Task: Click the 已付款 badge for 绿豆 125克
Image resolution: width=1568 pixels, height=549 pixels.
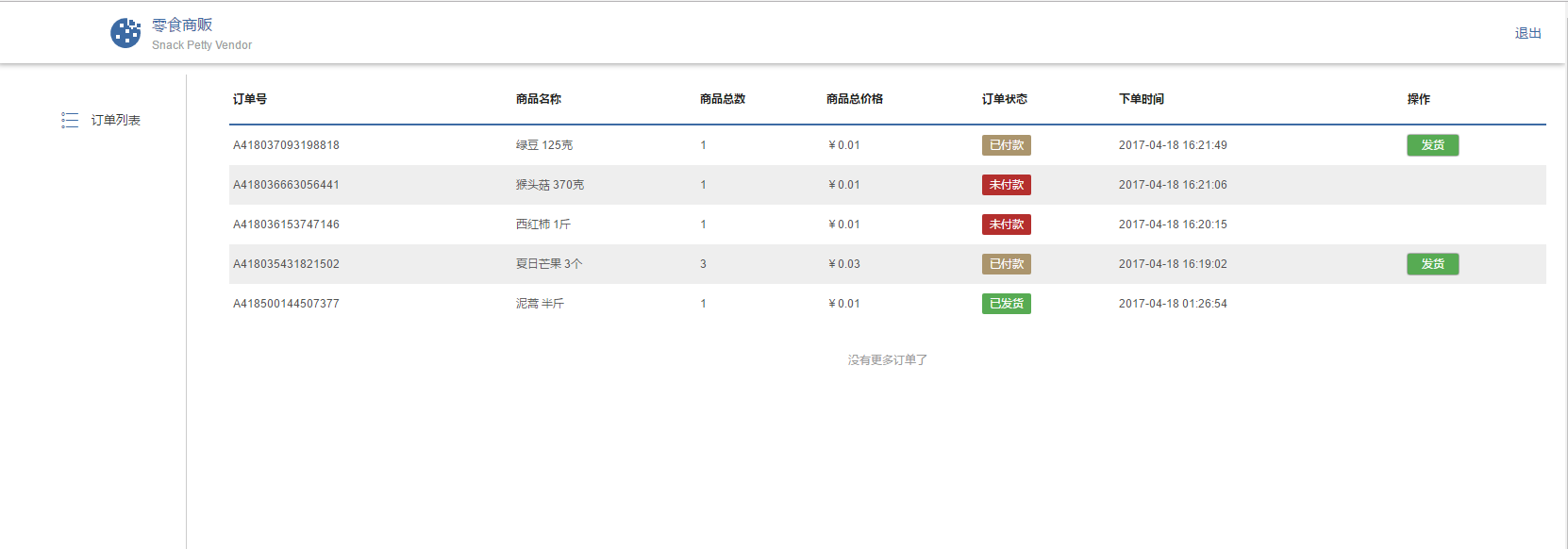Action: point(1006,145)
